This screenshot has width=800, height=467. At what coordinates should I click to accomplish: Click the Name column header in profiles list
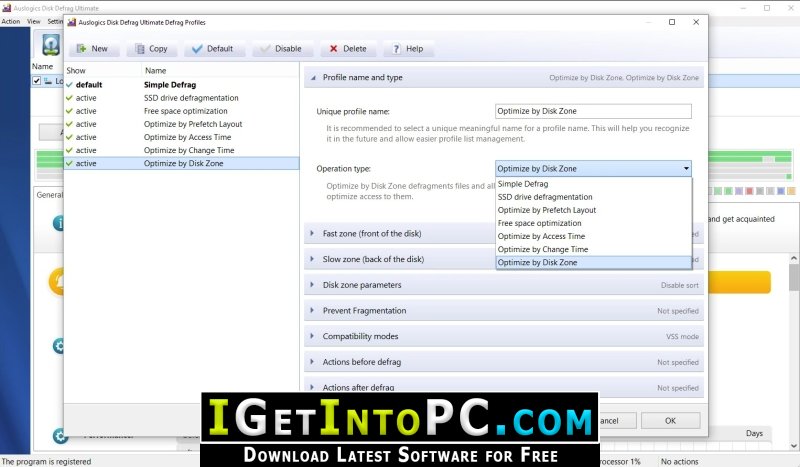tap(220, 70)
